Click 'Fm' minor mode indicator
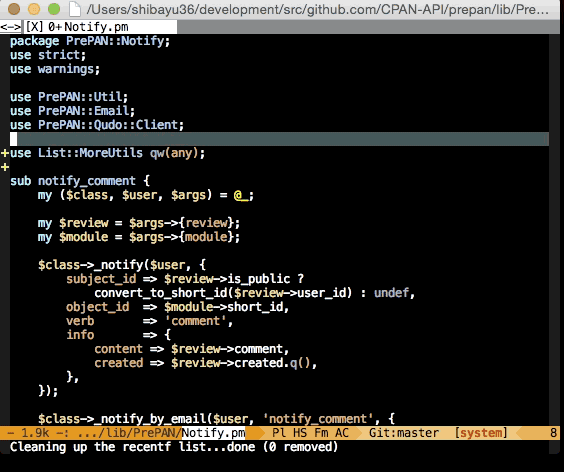564x472 pixels. click(321, 433)
